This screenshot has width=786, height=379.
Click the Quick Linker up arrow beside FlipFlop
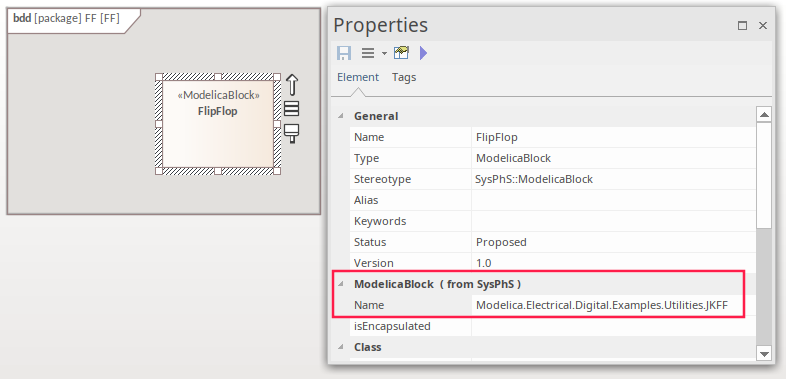tap(292, 85)
